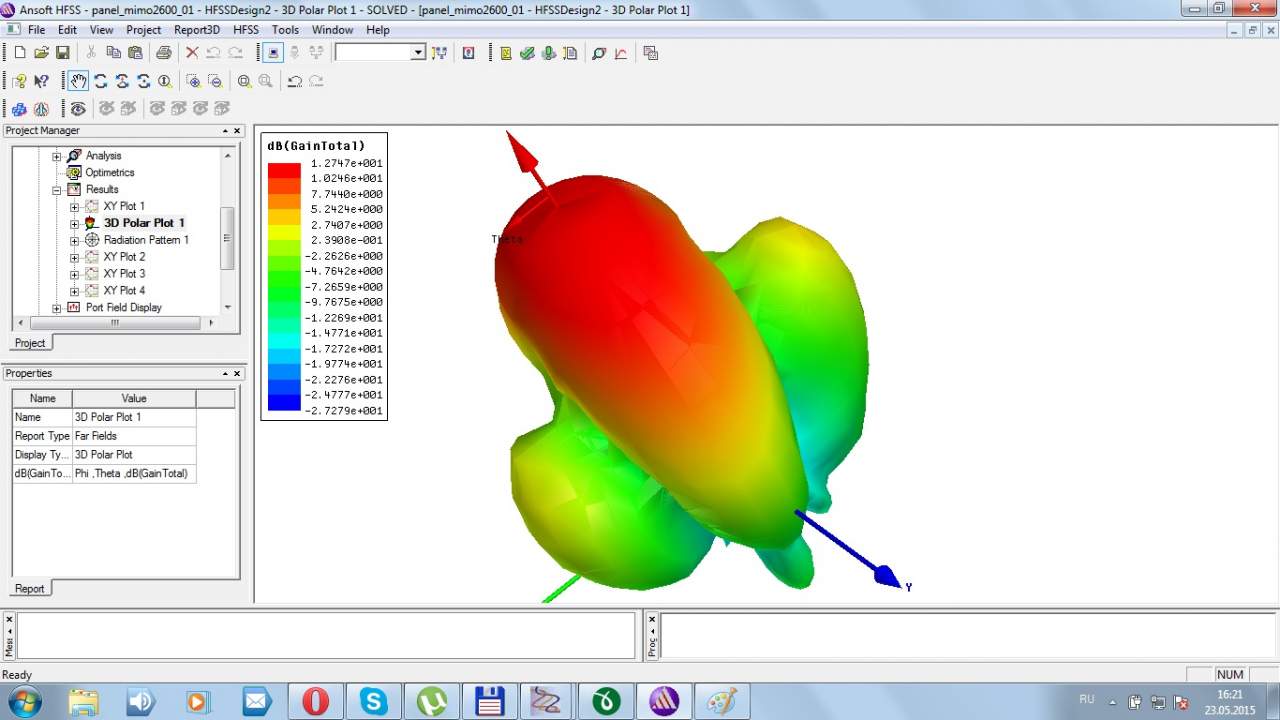Screen dimensions: 1280x720
Task: Open the empty toolbar combo box dropdown
Action: (418, 53)
